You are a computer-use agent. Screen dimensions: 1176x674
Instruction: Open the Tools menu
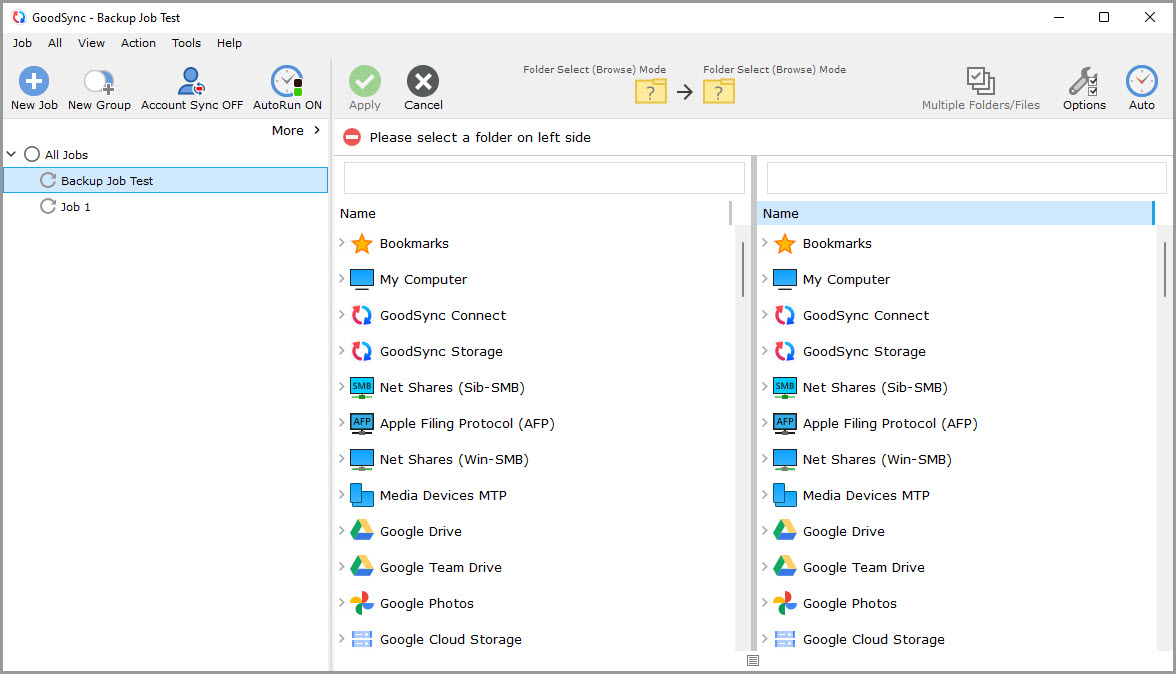coord(186,43)
